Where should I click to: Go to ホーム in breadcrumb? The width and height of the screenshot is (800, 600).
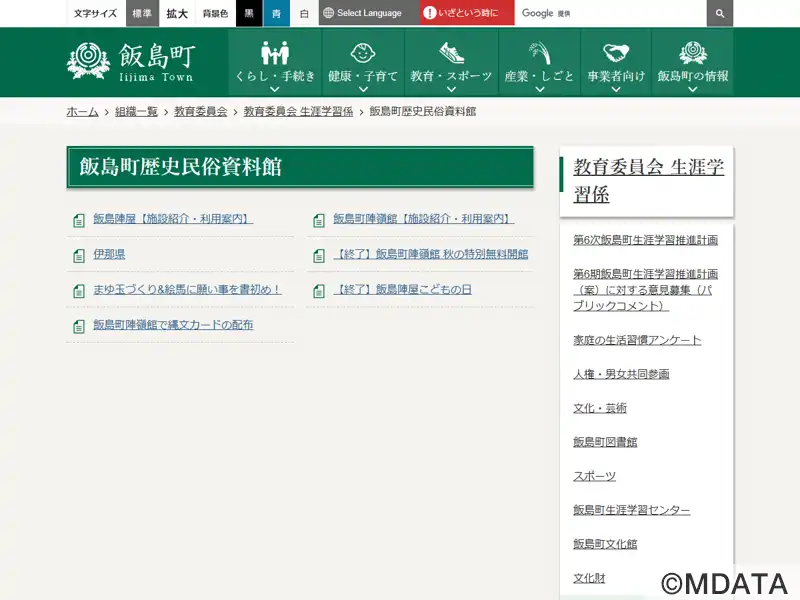point(82,111)
